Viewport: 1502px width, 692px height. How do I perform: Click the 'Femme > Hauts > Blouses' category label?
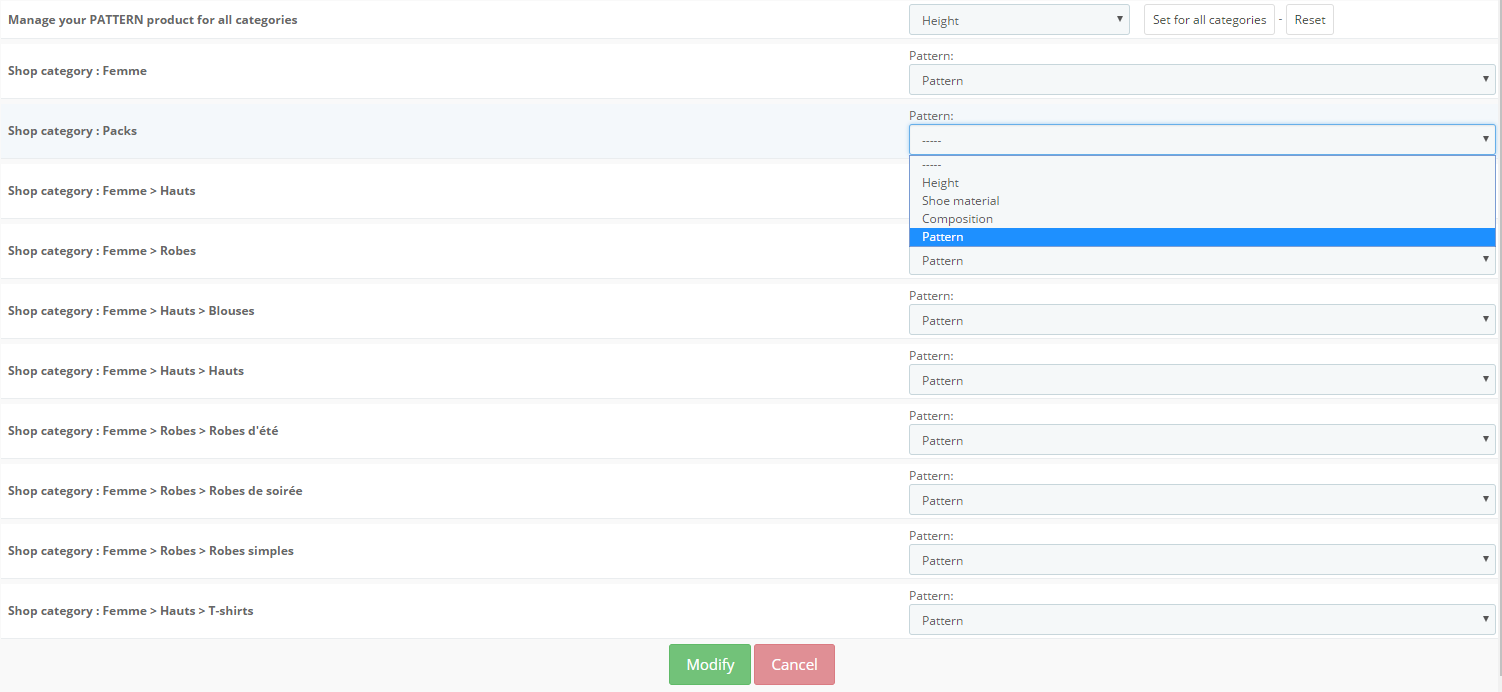[x=131, y=311]
